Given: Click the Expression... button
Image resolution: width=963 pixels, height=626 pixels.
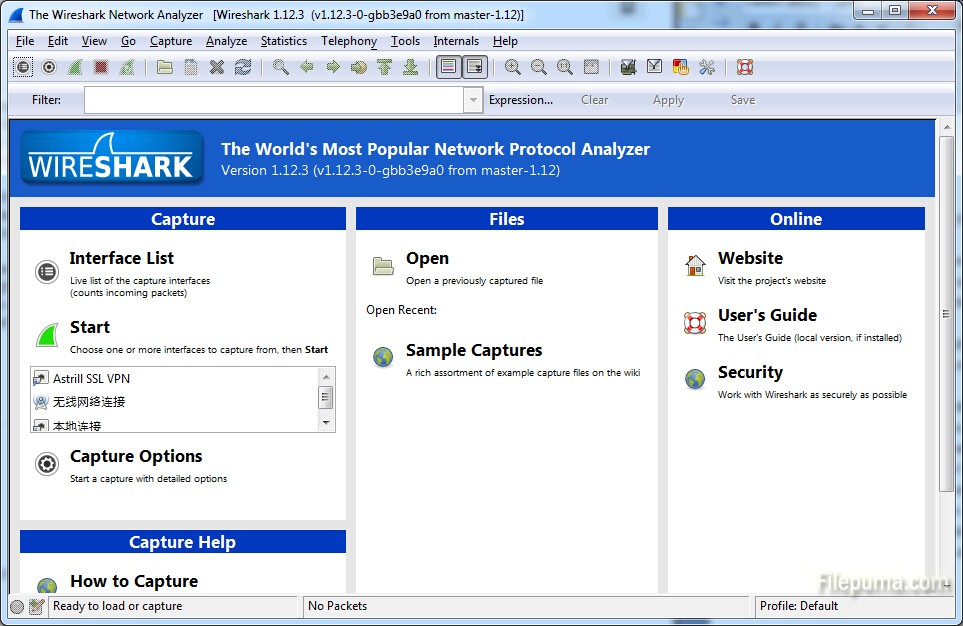Looking at the screenshot, I should [520, 100].
